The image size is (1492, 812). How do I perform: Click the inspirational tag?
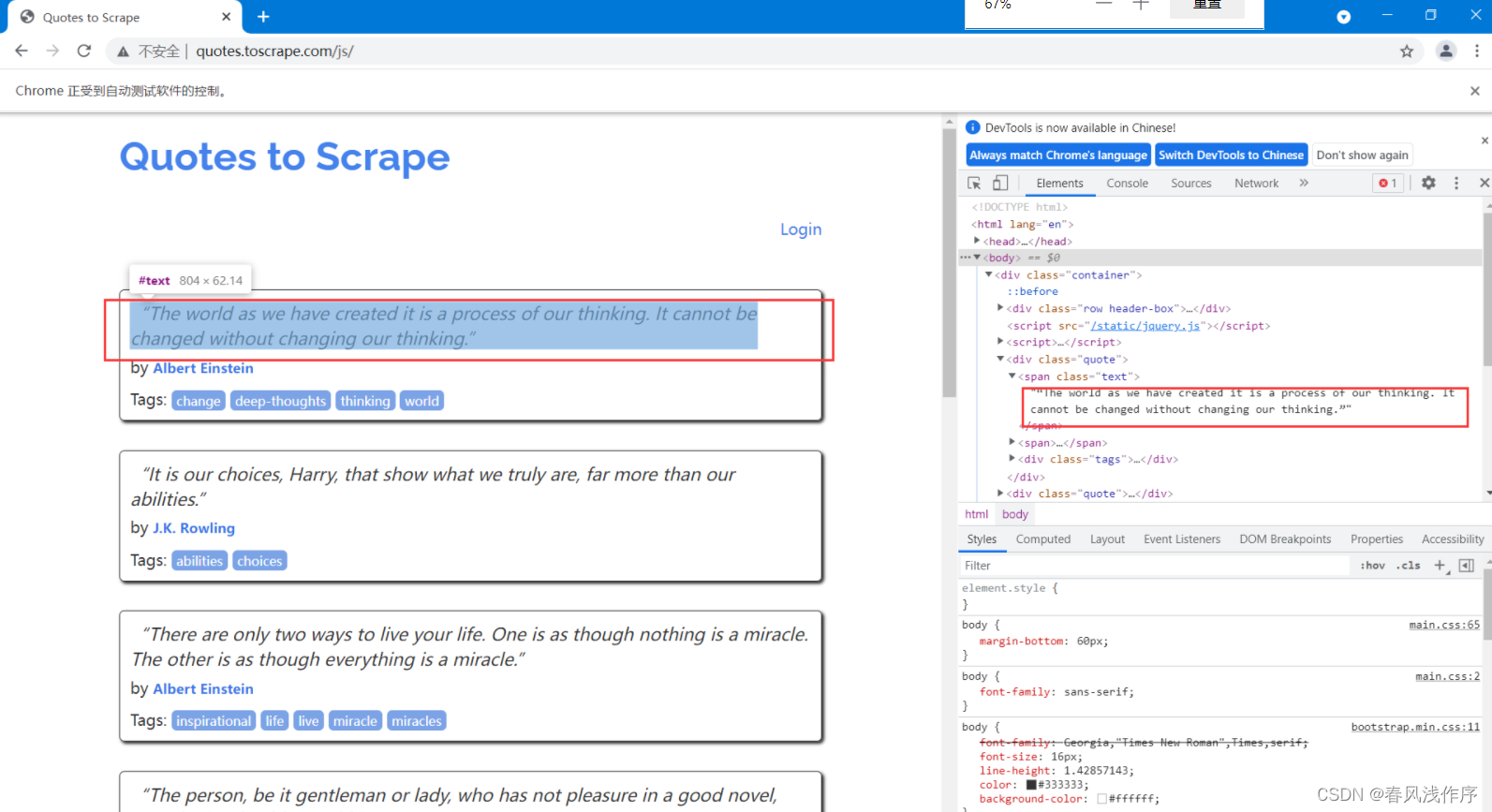214,721
